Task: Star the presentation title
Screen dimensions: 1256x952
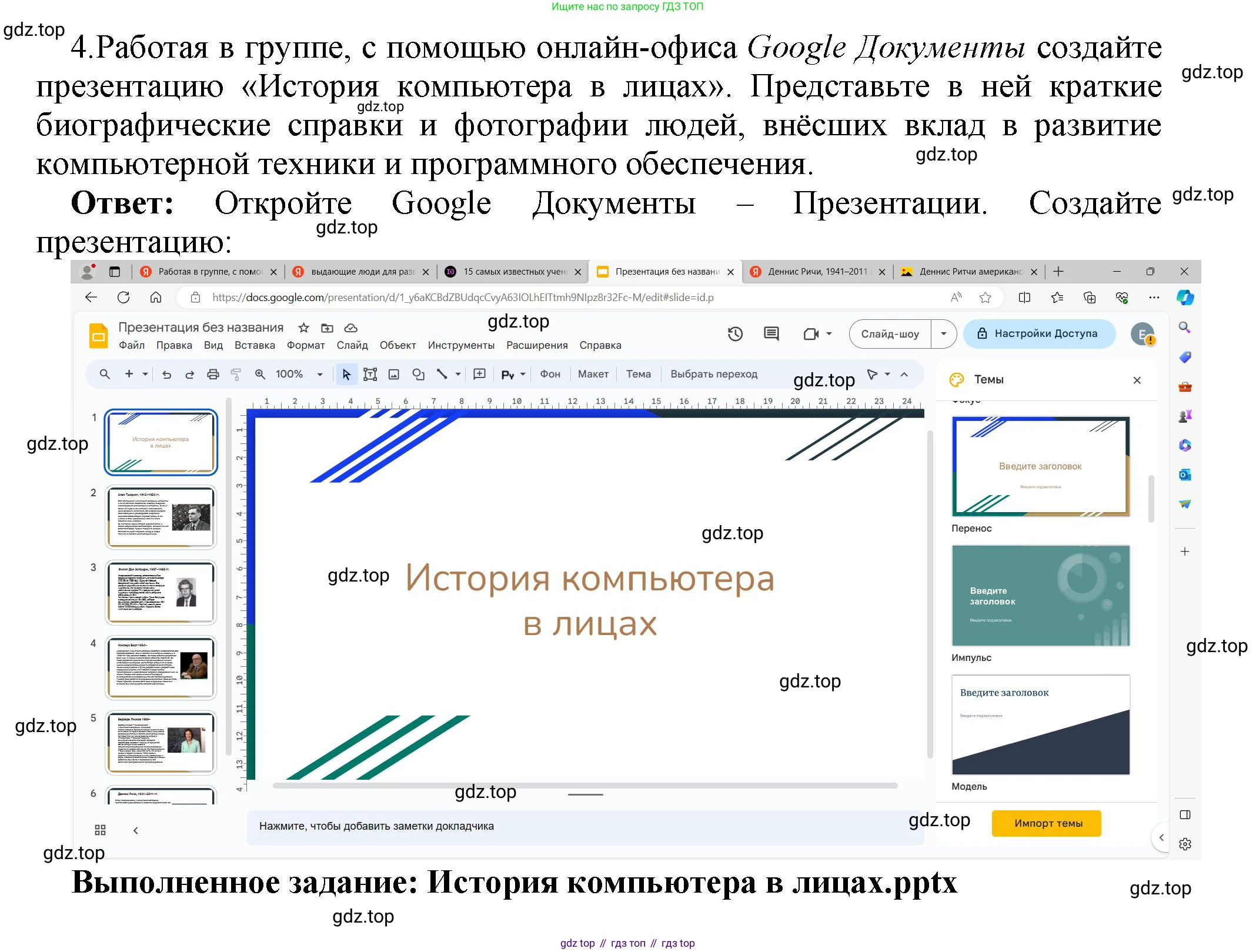Action: (303, 328)
